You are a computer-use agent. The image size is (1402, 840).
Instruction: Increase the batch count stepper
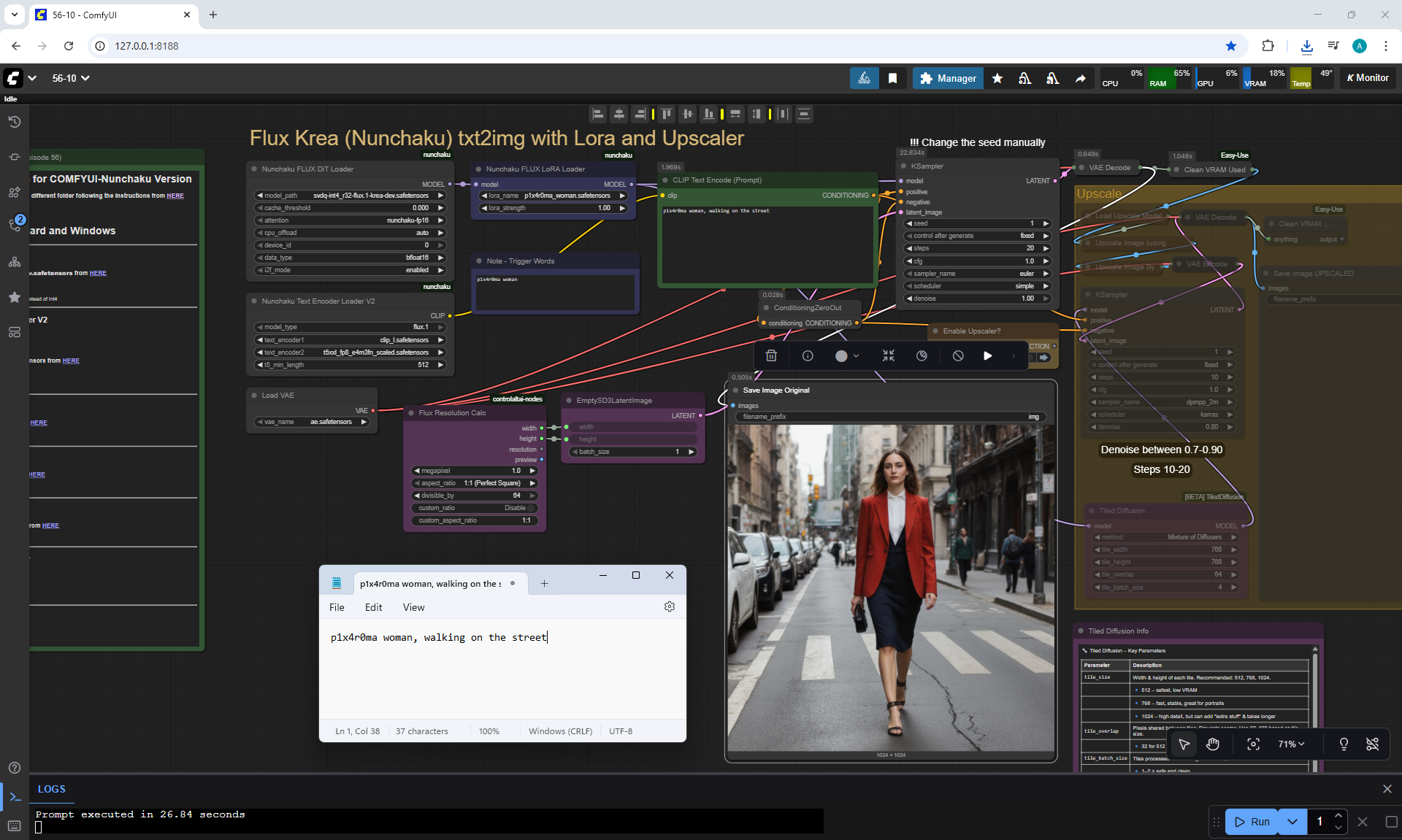(1338, 815)
